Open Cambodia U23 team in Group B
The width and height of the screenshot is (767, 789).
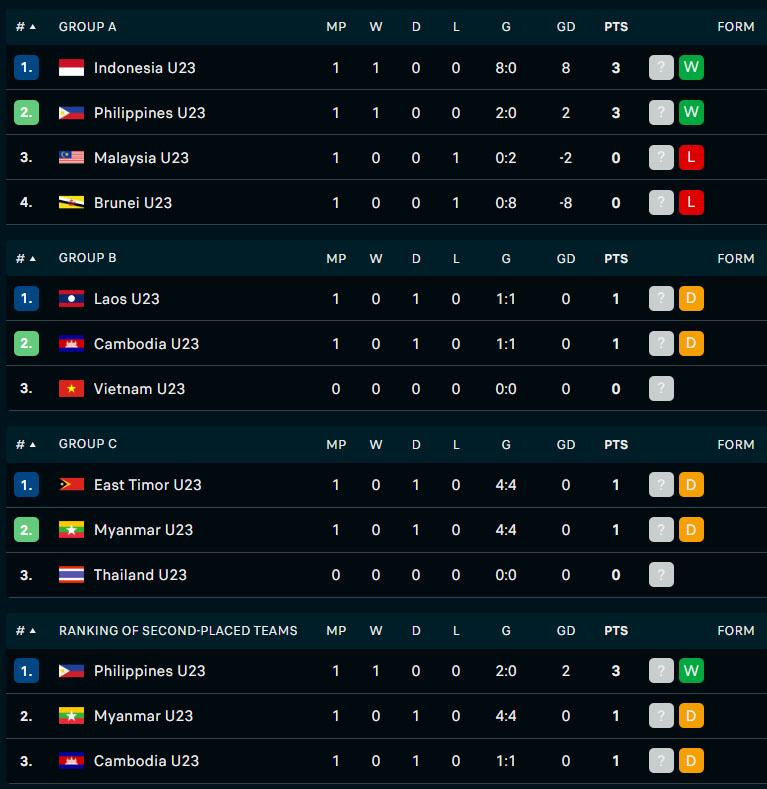pos(146,344)
